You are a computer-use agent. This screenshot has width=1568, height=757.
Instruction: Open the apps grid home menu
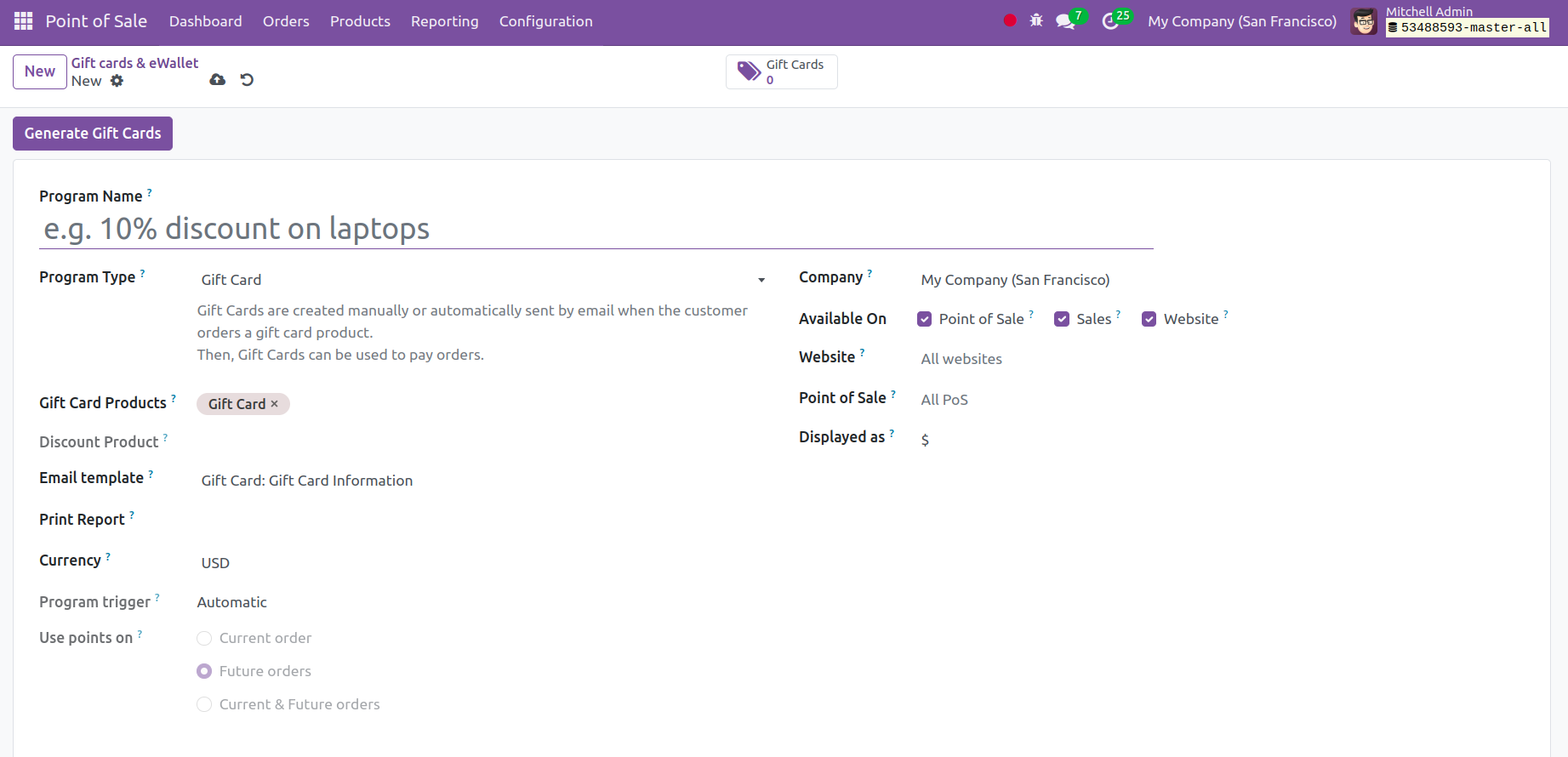point(23,21)
